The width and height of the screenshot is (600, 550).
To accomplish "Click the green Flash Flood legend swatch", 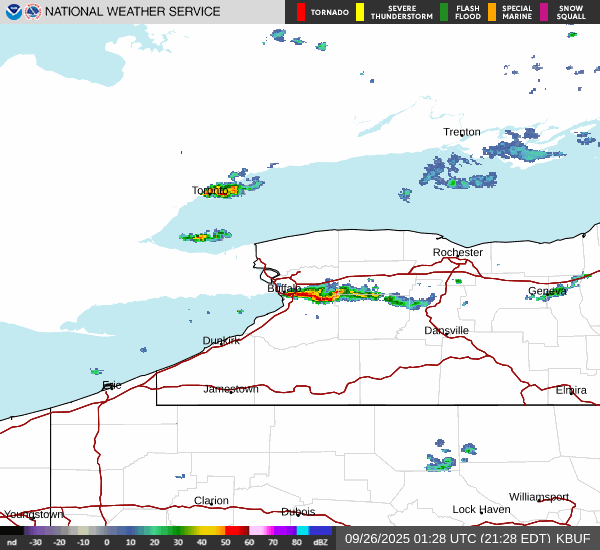I will coord(444,12).
